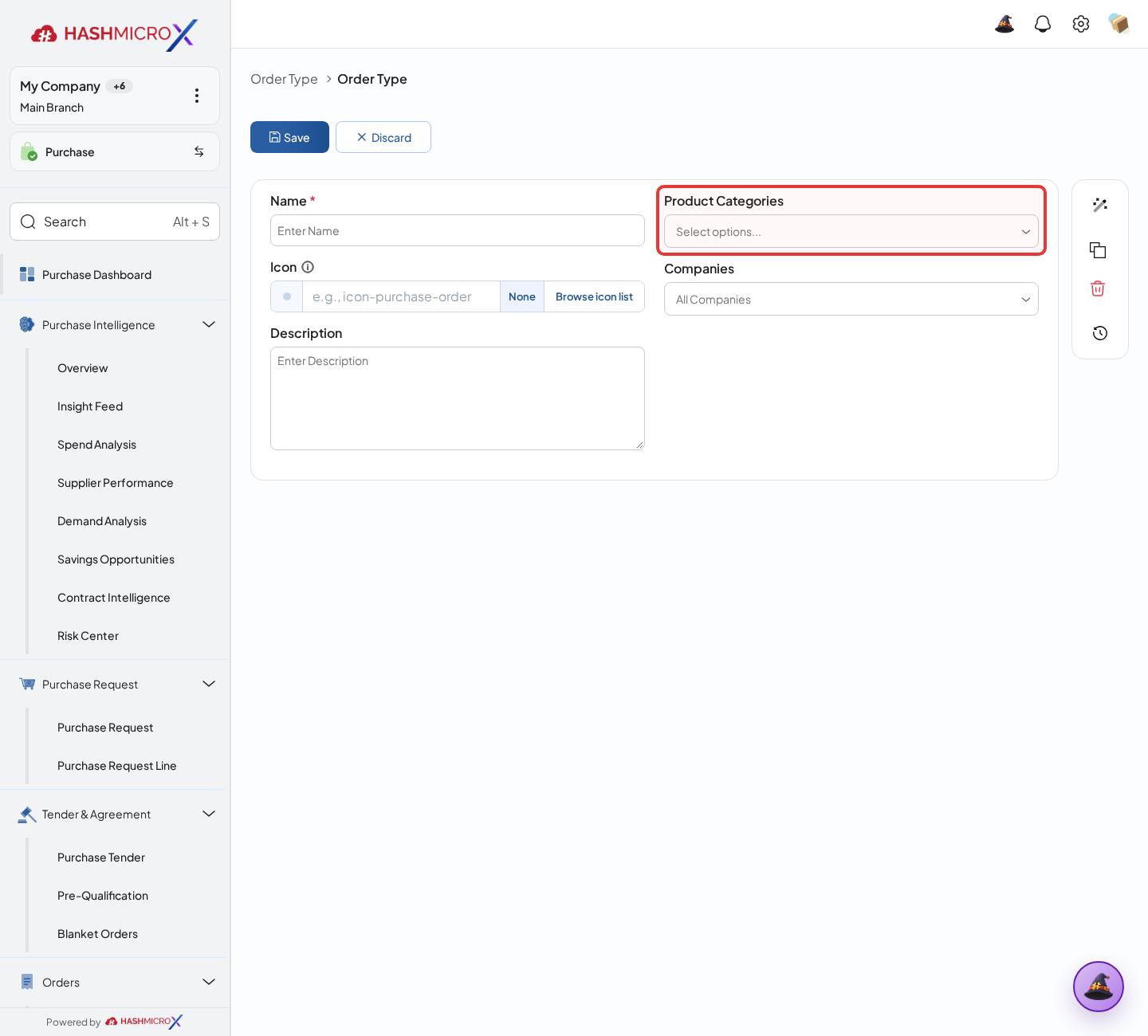
Task: Open the settings gear icon
Action: (1081, 24)
